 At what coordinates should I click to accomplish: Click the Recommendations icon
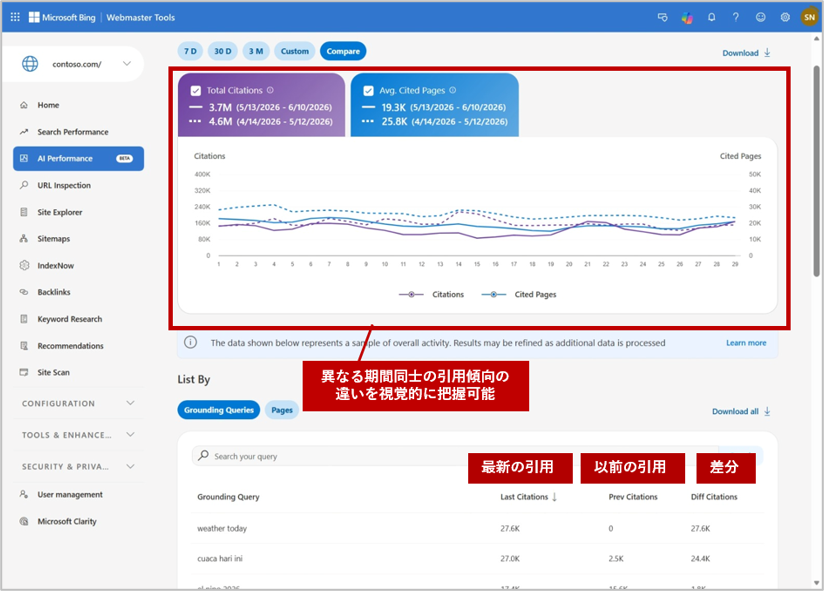[24, 346]
